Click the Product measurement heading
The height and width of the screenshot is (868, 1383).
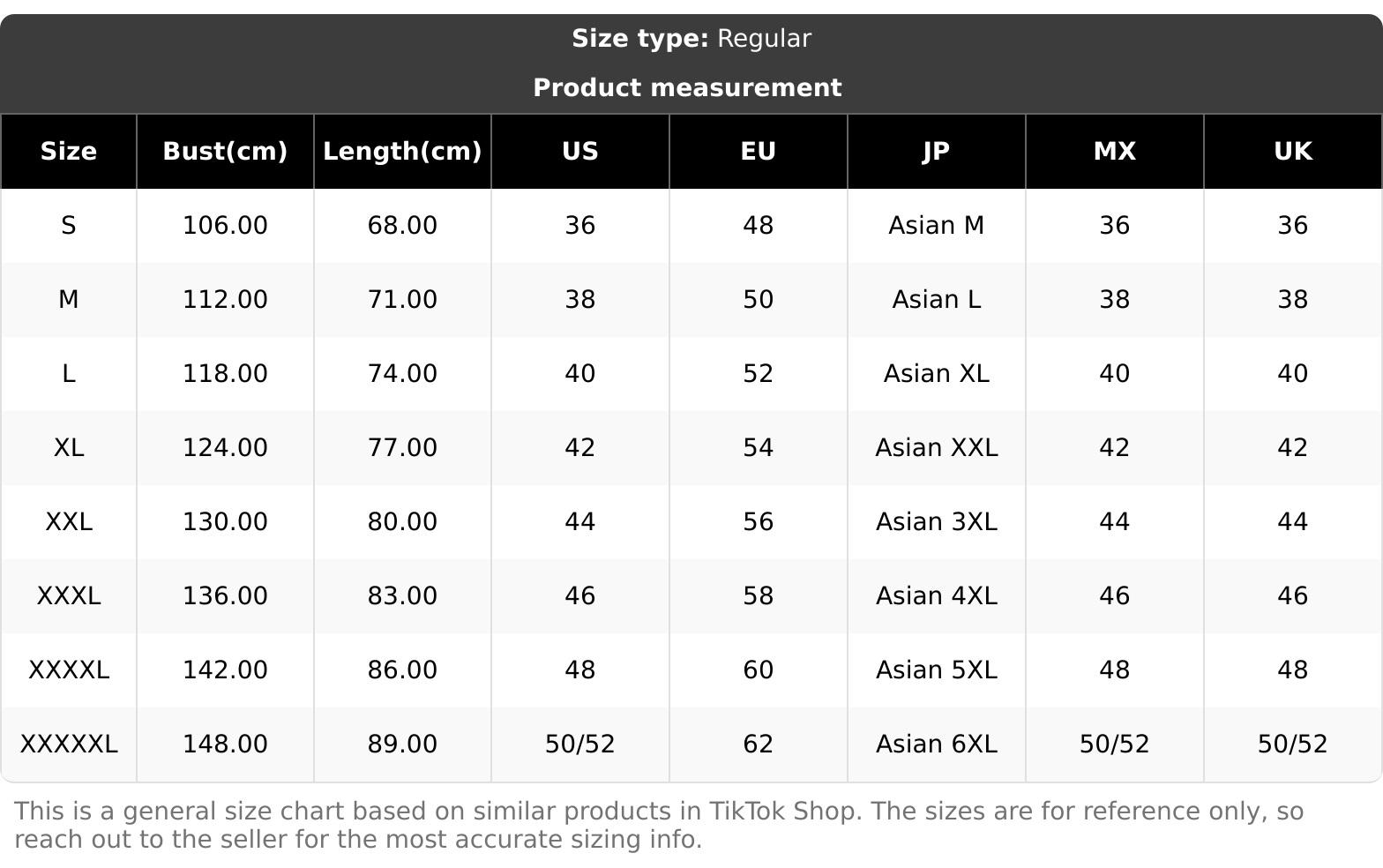point(688,88)
